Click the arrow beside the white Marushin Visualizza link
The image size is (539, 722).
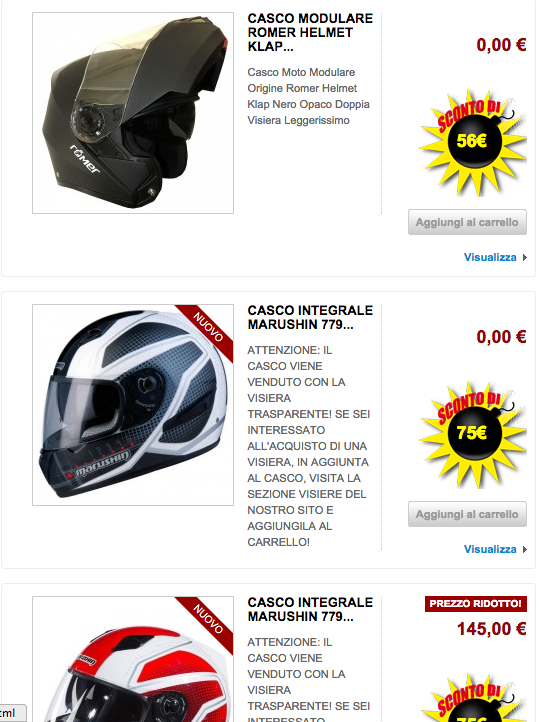pos(525,549)
